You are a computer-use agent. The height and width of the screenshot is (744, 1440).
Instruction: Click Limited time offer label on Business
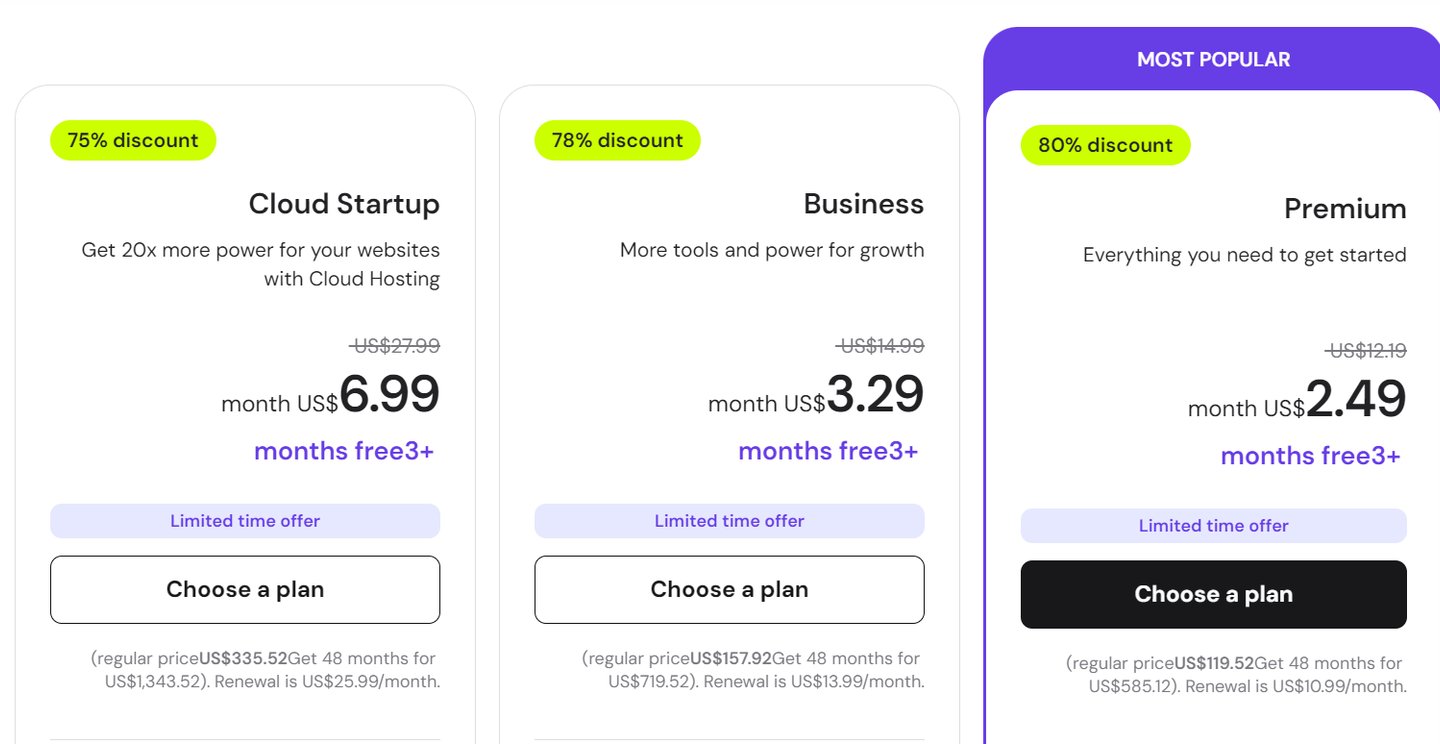click(x=729, y=521)
